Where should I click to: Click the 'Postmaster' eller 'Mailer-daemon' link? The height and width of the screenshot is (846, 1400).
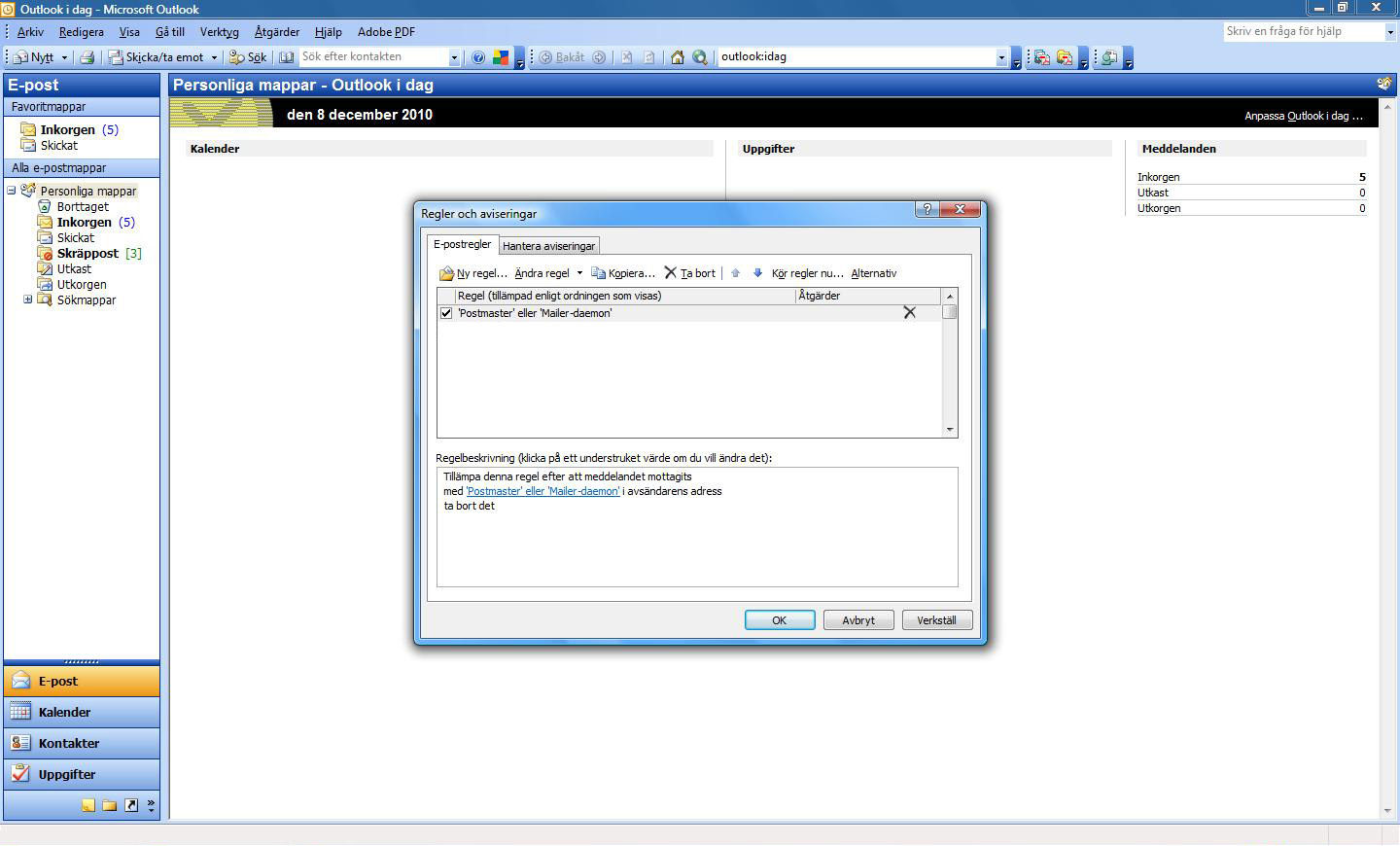coord(542,491)
